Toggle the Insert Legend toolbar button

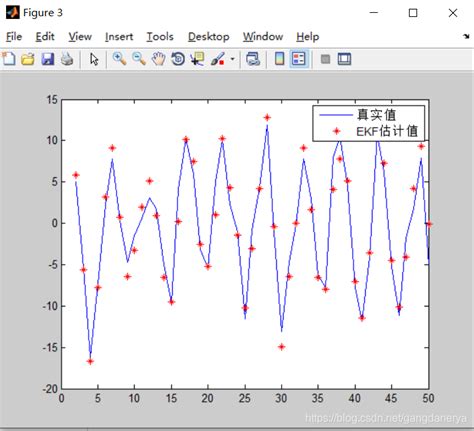pos(299,59)
